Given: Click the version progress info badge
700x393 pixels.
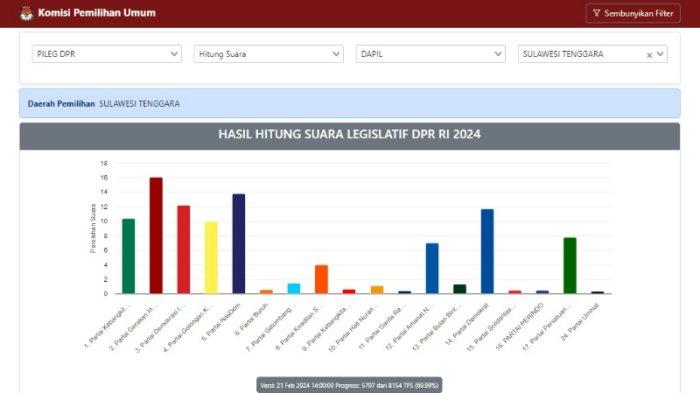Looking at the screenshot, I should (350, 385).
